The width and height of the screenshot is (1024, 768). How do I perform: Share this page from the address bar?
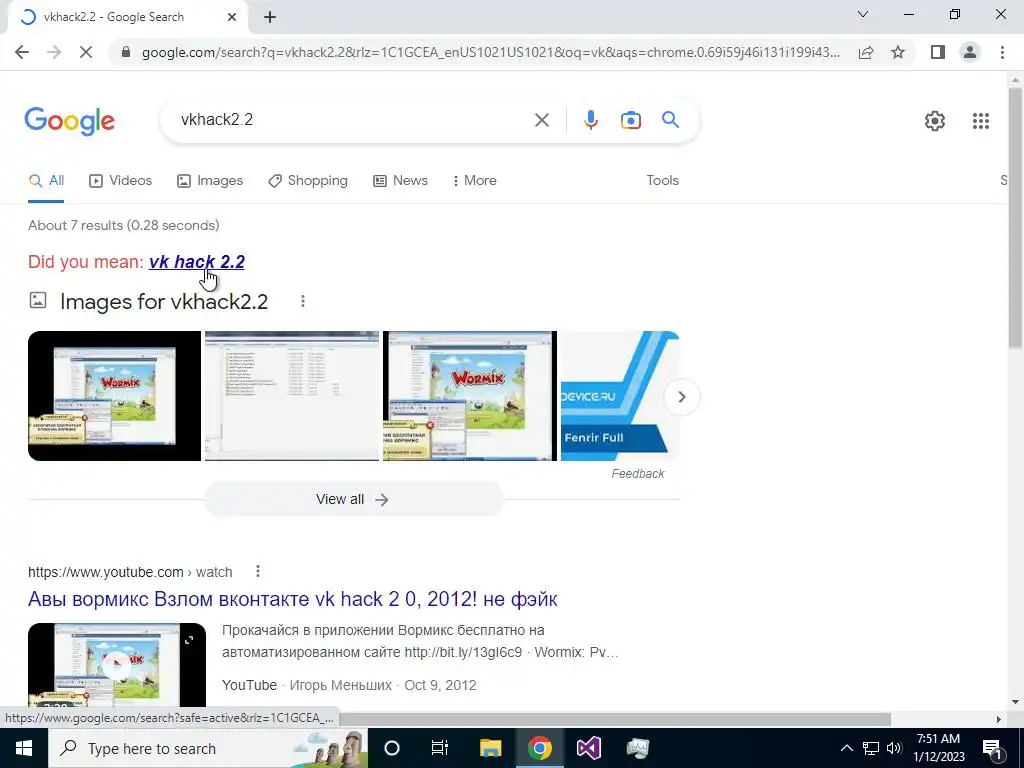(866, 52)
